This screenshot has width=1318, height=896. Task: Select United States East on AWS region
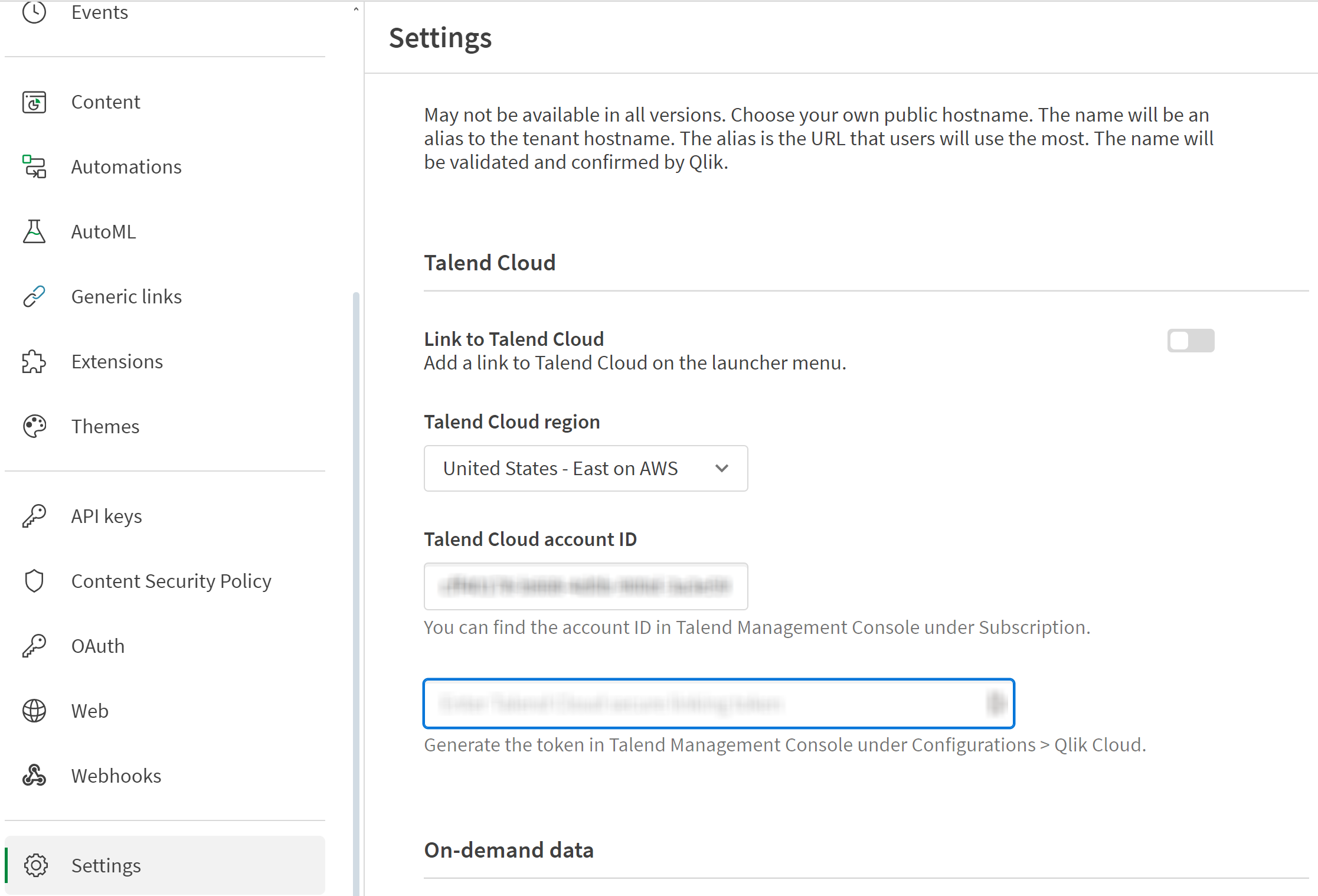[586, 468]
